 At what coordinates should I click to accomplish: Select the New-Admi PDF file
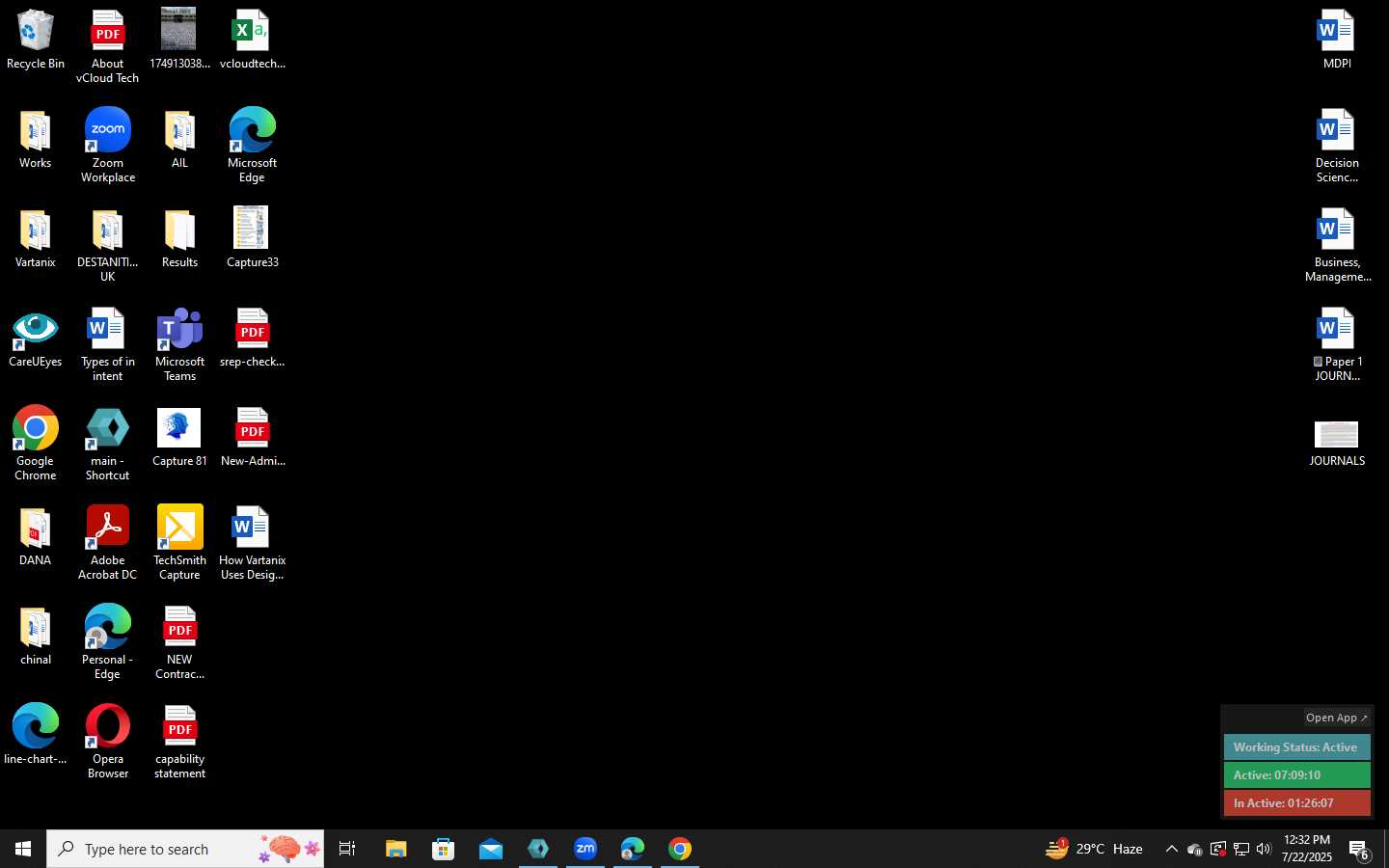pos(252,438)
